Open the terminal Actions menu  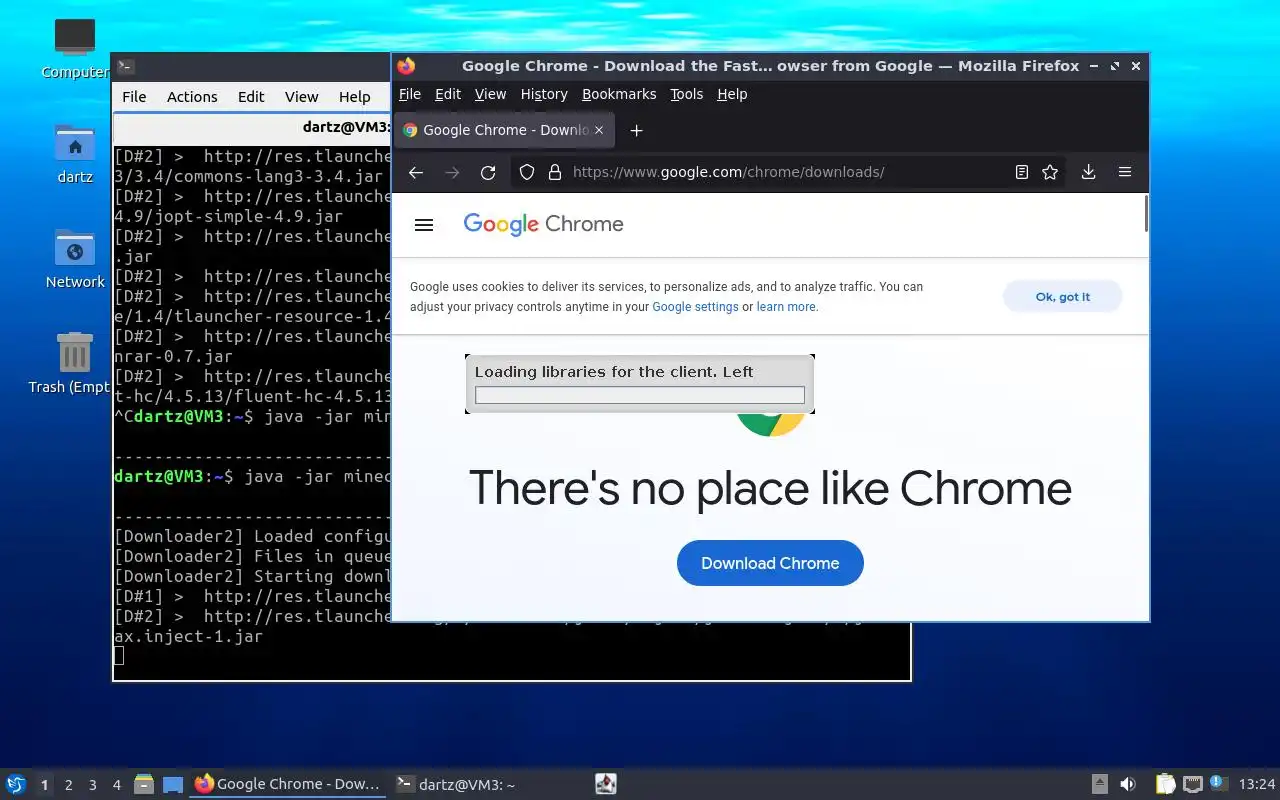[192, 97]
